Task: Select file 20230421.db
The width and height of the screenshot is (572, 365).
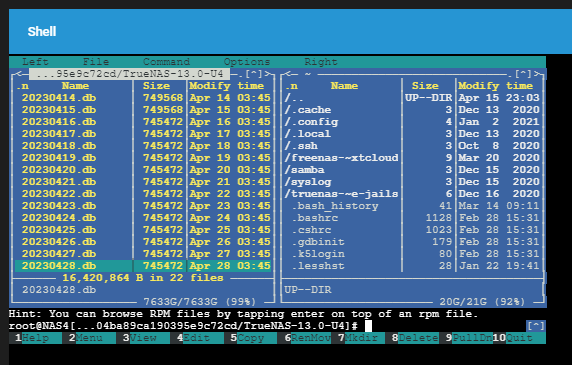Action: (x=143, y=182)
